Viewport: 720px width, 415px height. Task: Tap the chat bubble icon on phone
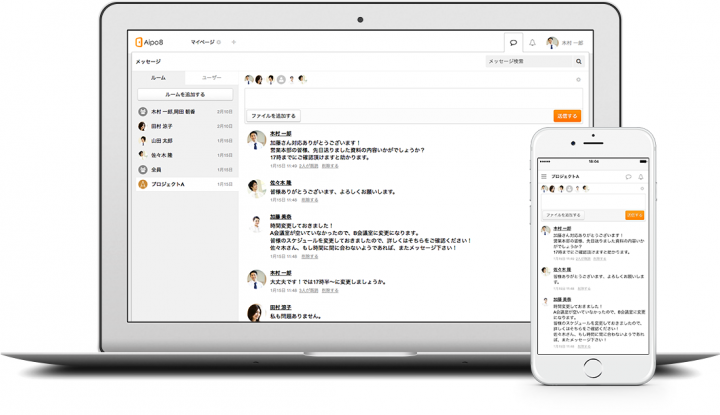[x=628, y=176]
